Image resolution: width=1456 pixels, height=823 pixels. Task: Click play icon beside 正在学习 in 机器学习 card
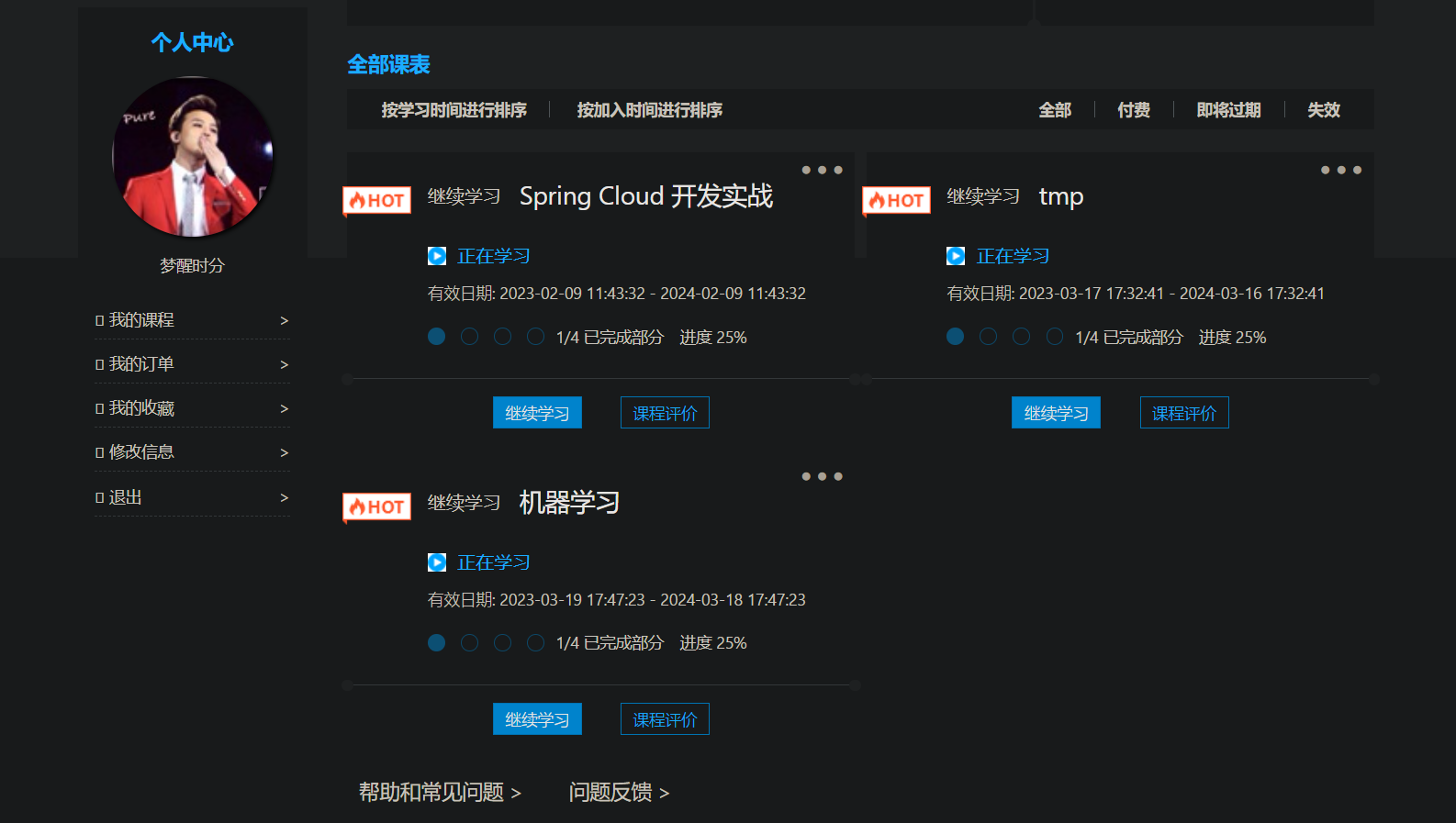(x=437, y=562)
